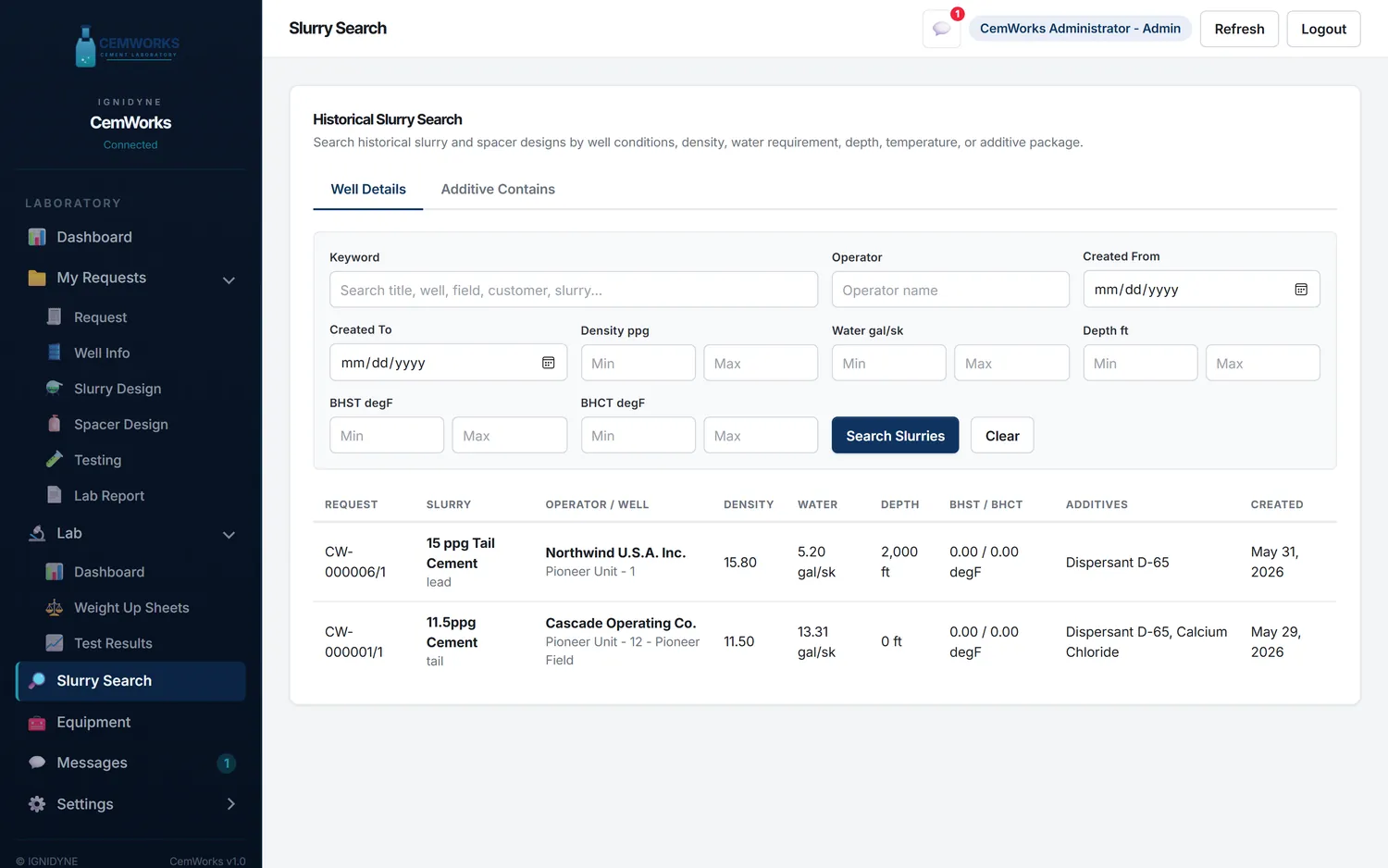Click the Test Results icon
This screenshot has height=868, width=1388.
(55, 643)
